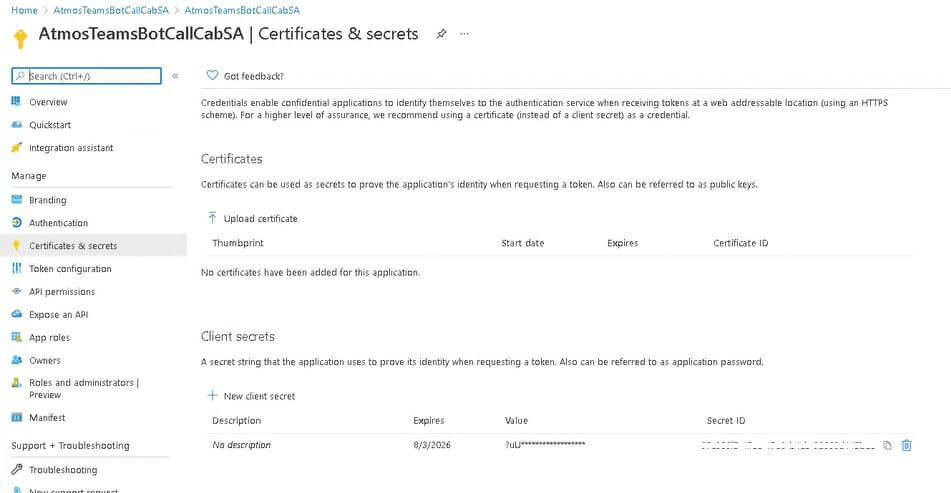Viewport: 951px width, 493px height.
Task: Collapse the sidebar with double-chevron icon
Action: 175,76
